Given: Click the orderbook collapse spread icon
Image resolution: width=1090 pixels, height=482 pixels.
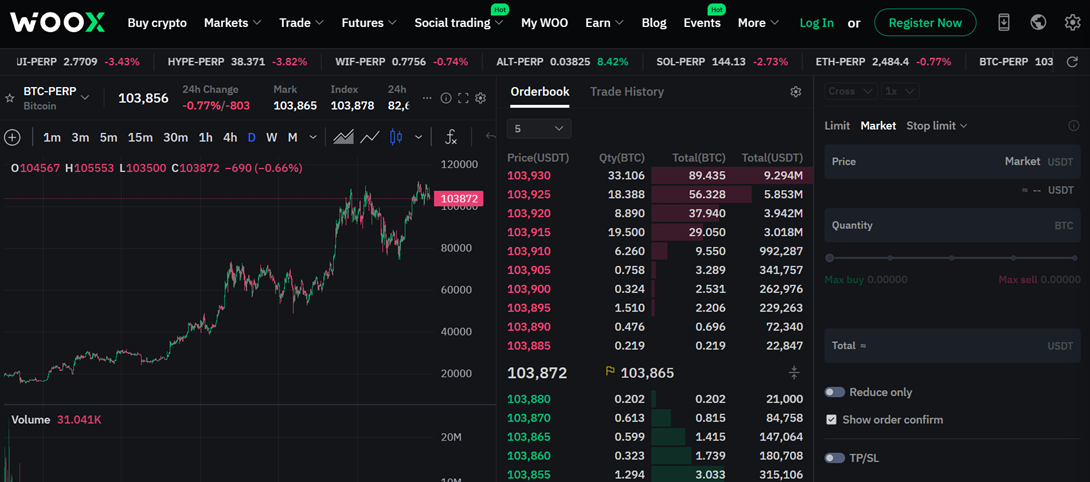Looking at the screenshot, I should coord(795,373).
